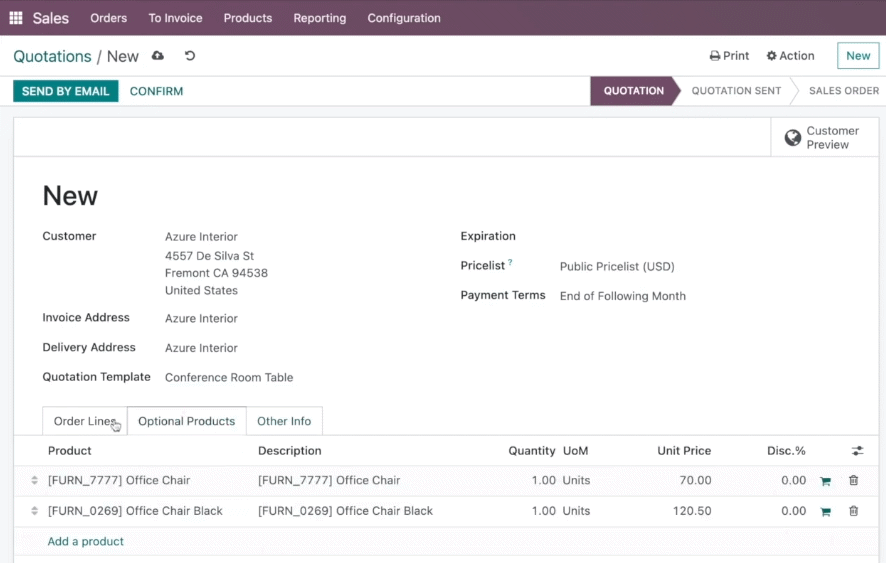Click discount 0.00 on Office Chair Black row
Image resolution: width=886 pixels, height=563 pixels.
[793, 511]
